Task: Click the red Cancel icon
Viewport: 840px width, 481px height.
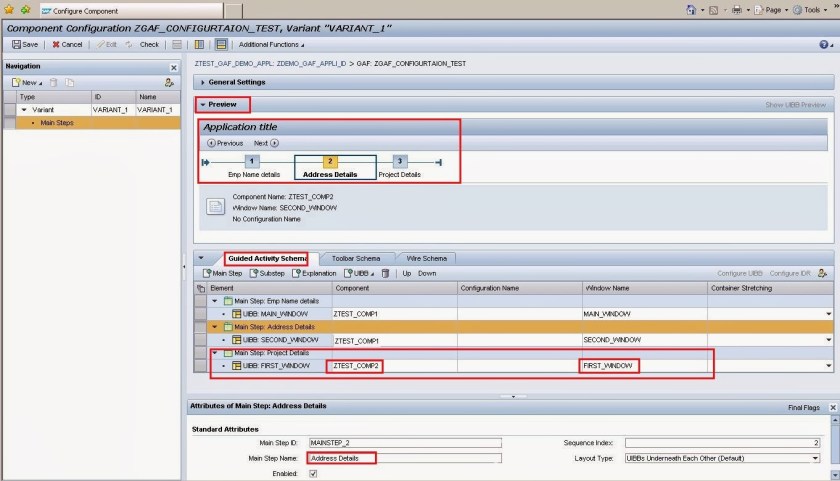Action: click(x=55, y=44)
